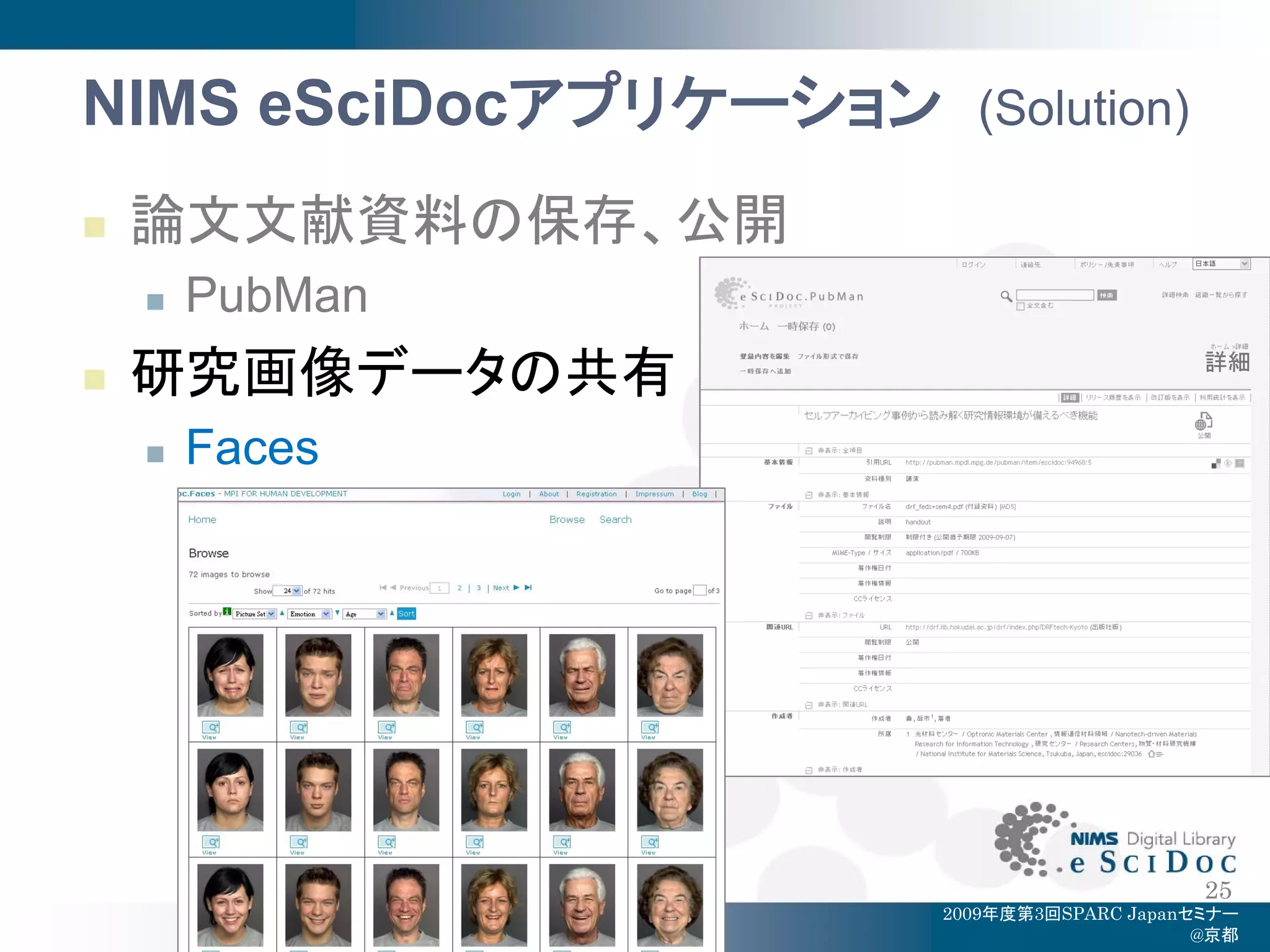Click the green info icon beside Sorted by
The width and height of the screenshot is (1270, 952).
(x=227, y=612)
